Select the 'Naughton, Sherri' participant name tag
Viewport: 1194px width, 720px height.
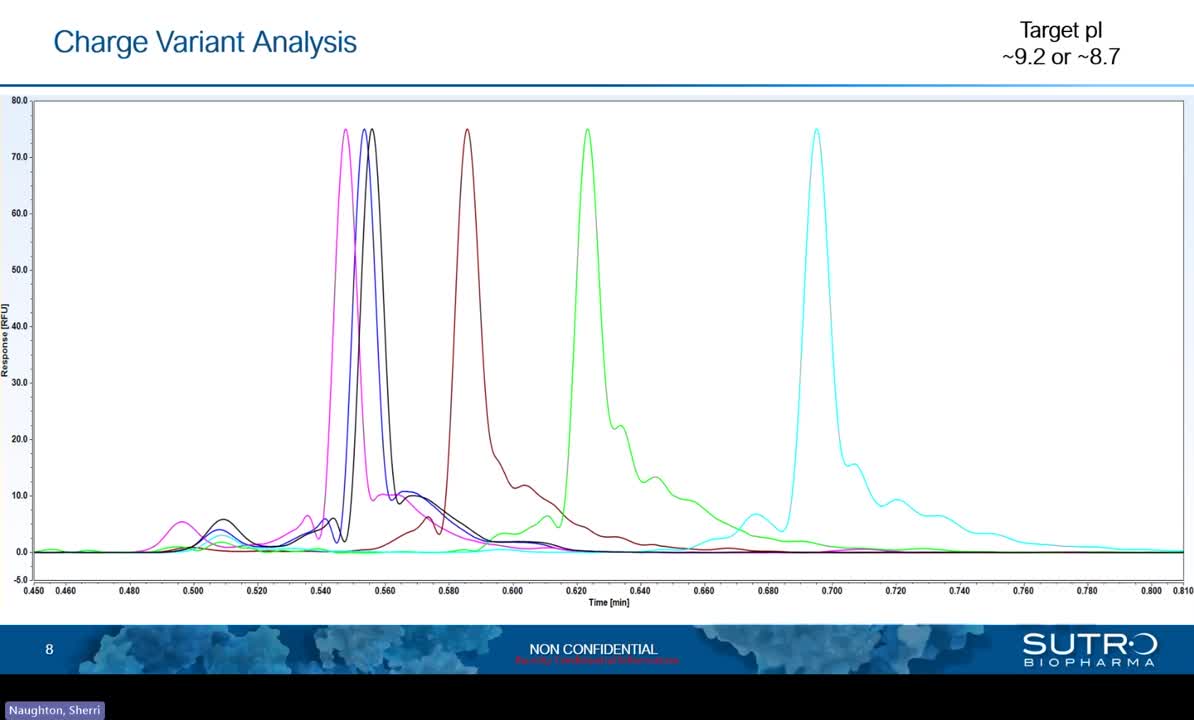point(54,710)
